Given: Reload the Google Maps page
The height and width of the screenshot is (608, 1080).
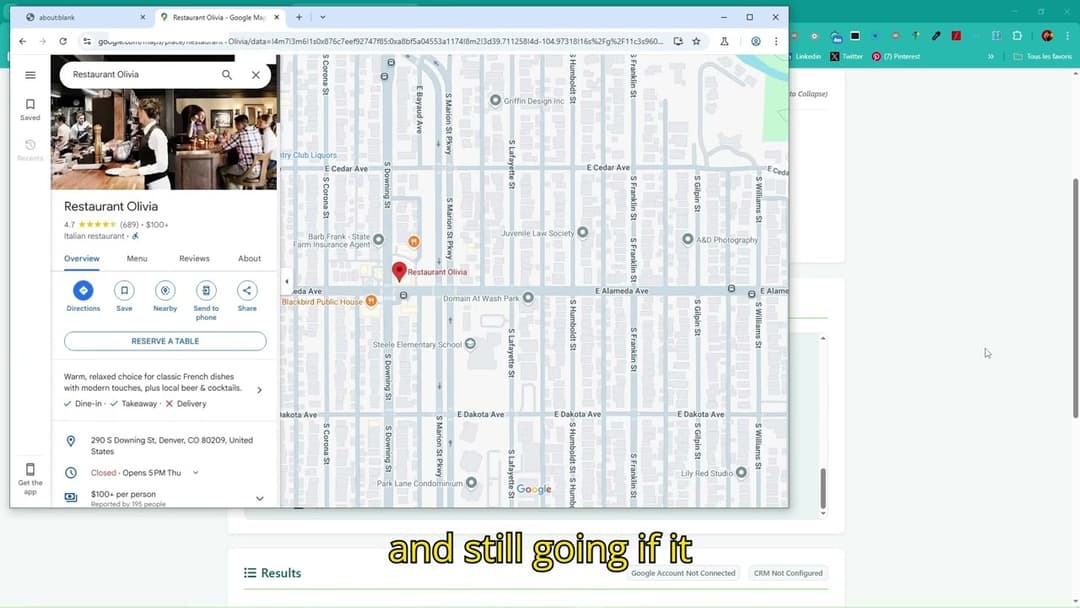Looking at the screenshot, I should pyautogui.click(x=63, y=41).
